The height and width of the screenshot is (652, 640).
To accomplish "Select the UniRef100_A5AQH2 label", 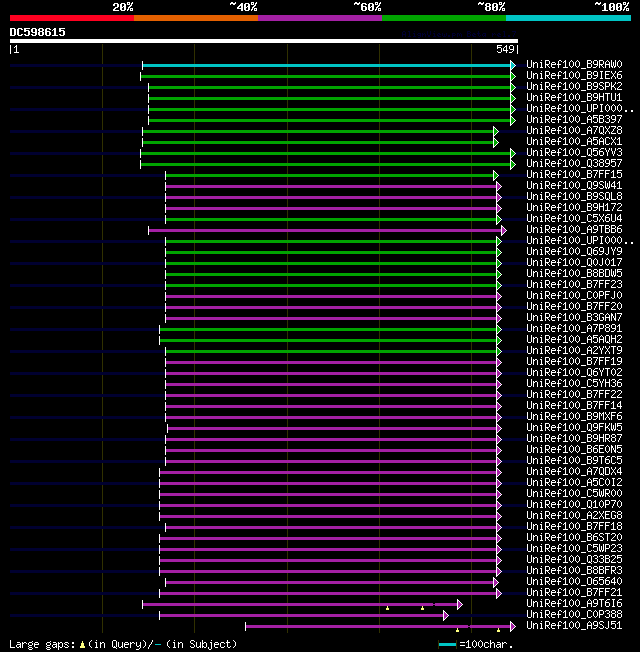I will (574, 339).
